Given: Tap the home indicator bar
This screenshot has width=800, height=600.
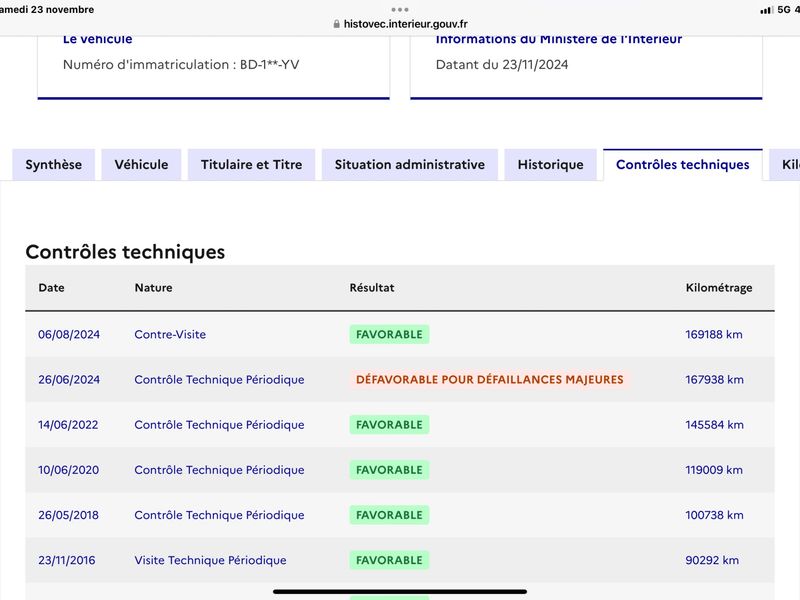Looking at the screenshot, I should 400,592.
